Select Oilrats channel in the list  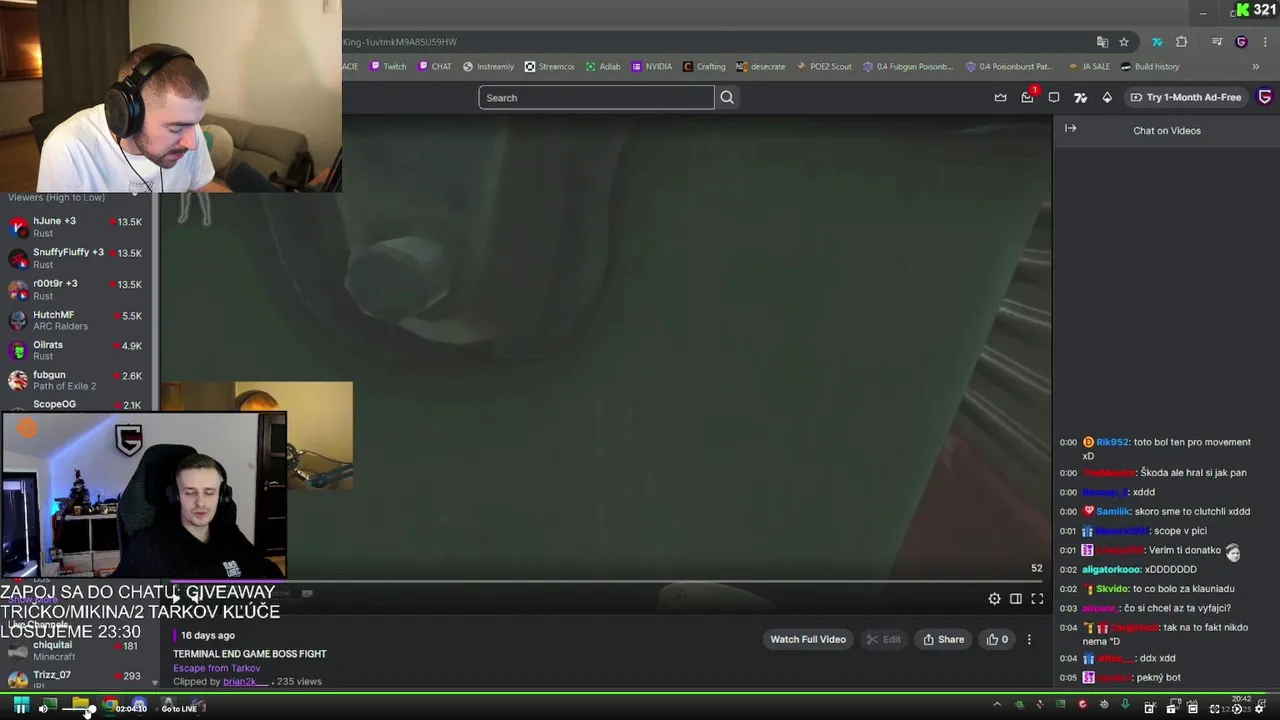[75, 350]
